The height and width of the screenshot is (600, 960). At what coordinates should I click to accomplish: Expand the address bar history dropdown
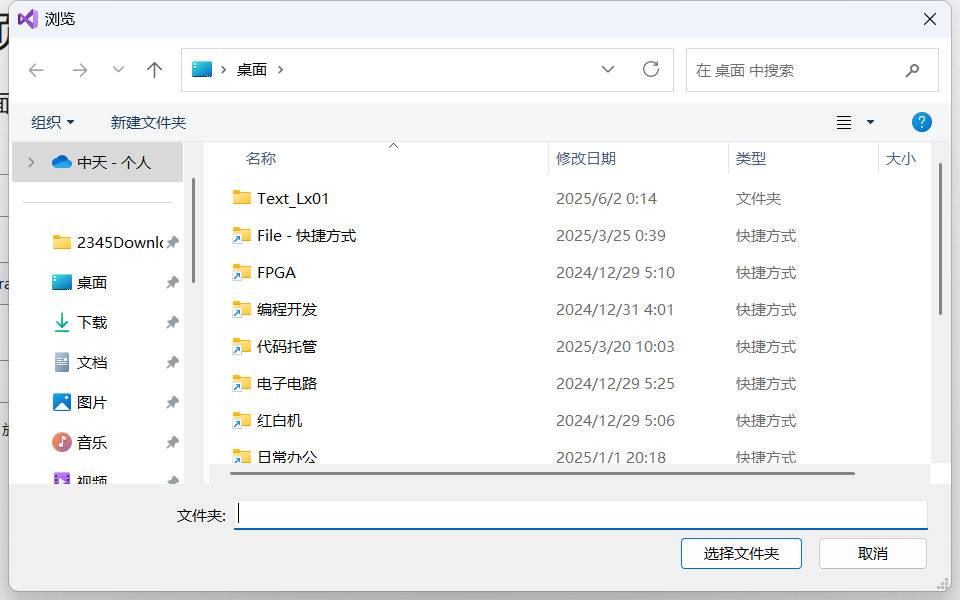pyautogui.click(x=608, y=69)
